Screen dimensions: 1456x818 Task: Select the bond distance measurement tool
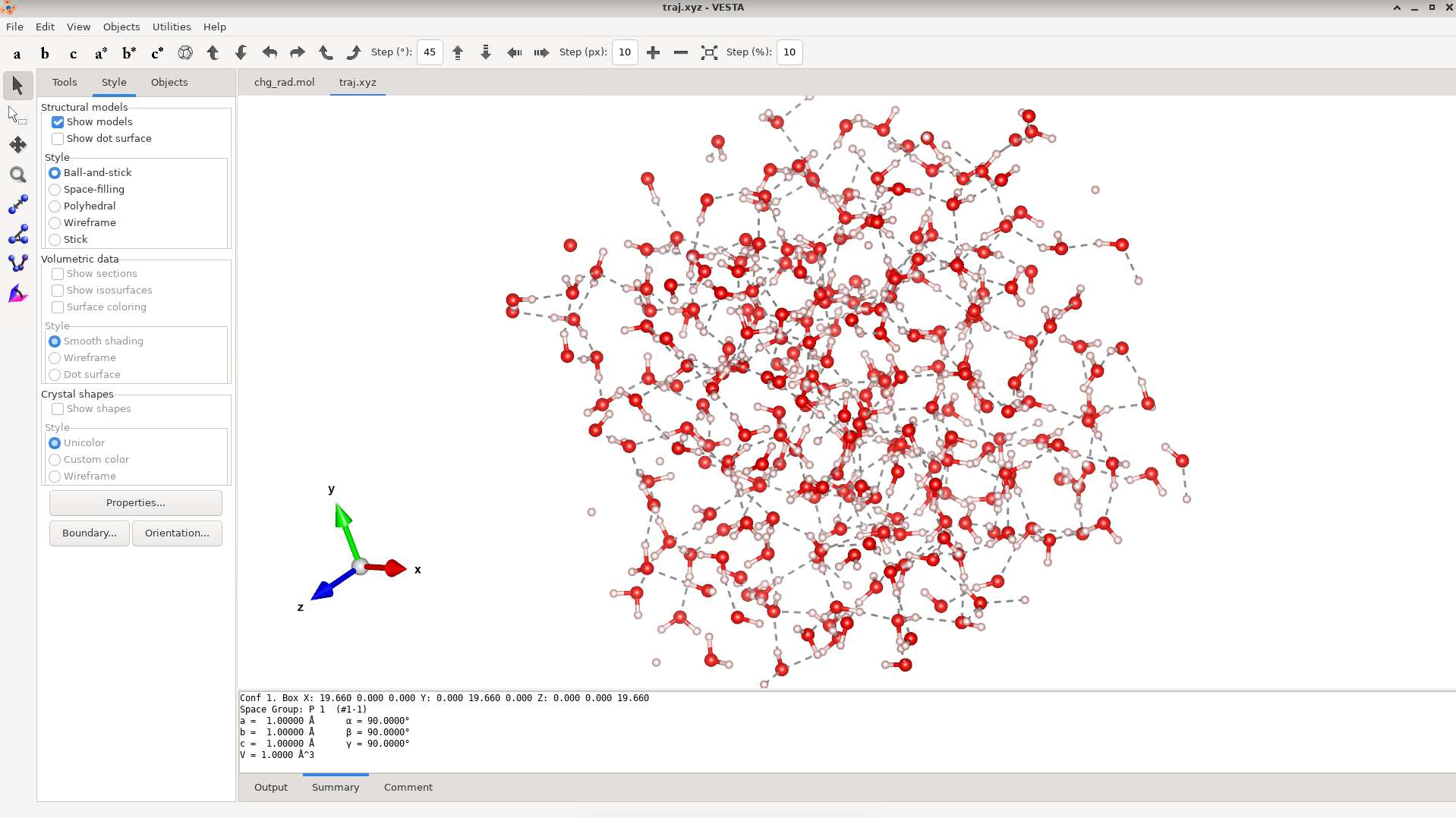coord(17,204)
